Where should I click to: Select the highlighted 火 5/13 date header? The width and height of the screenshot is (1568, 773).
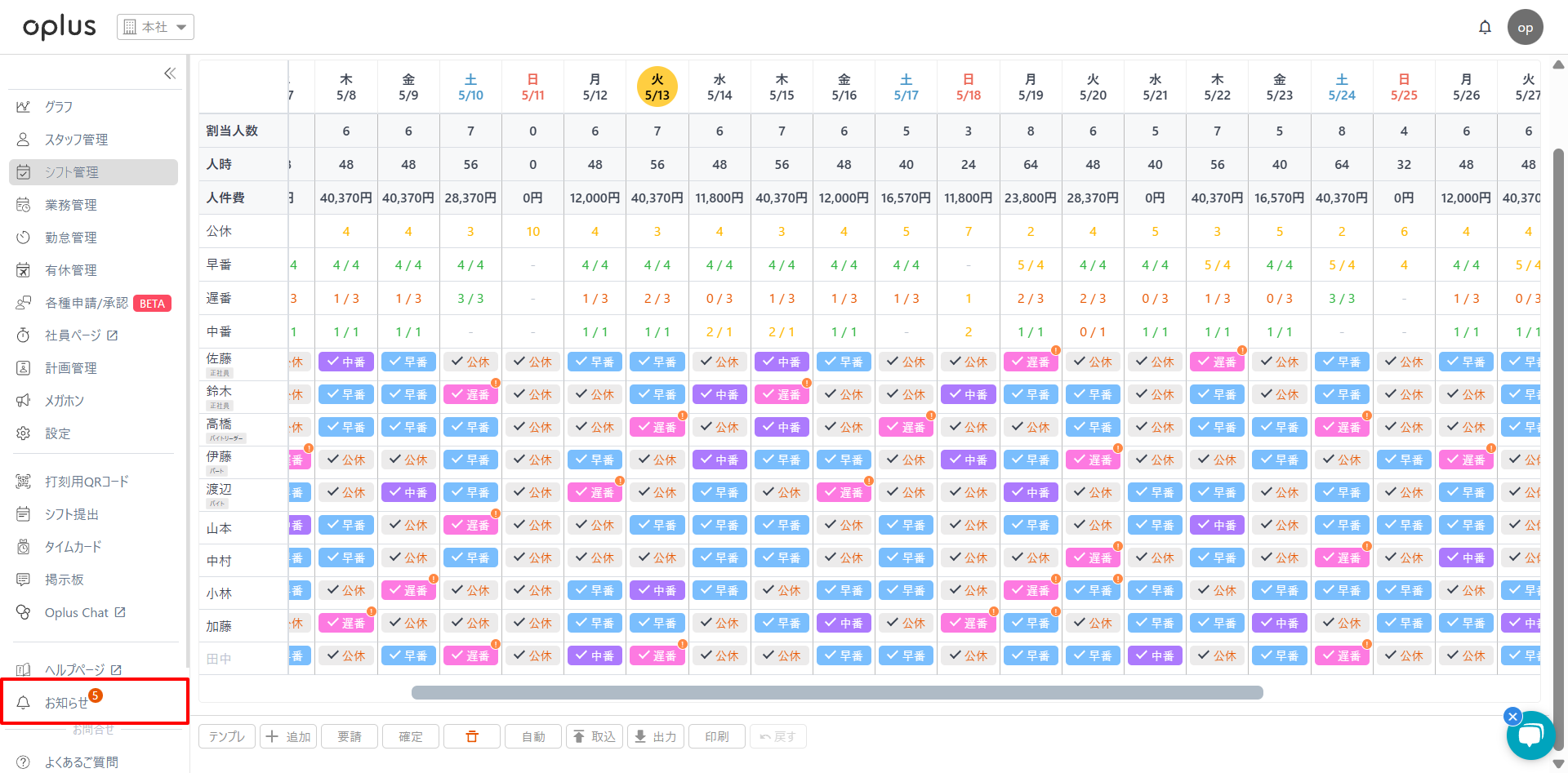tap(657, 87)
